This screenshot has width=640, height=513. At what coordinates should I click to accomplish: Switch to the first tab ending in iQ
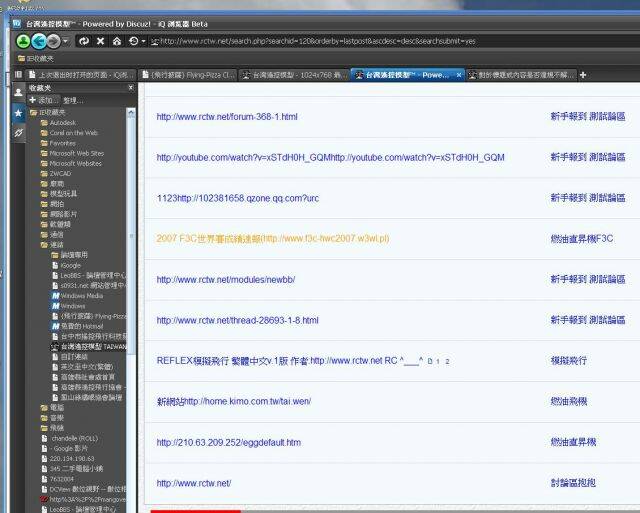pos(81,75)
